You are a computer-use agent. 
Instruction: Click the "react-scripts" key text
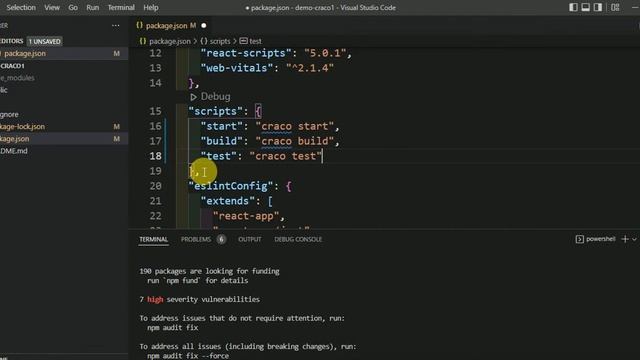coord(246,53)
